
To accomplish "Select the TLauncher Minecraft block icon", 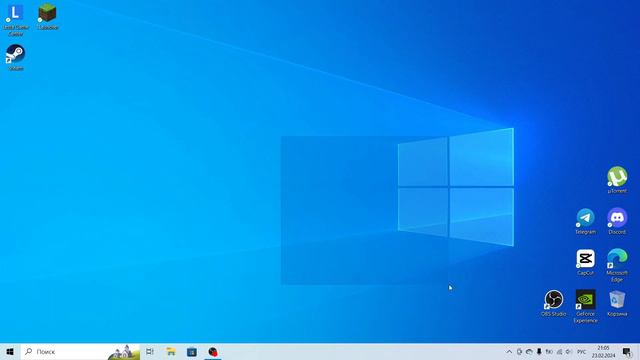I will 47,17.
